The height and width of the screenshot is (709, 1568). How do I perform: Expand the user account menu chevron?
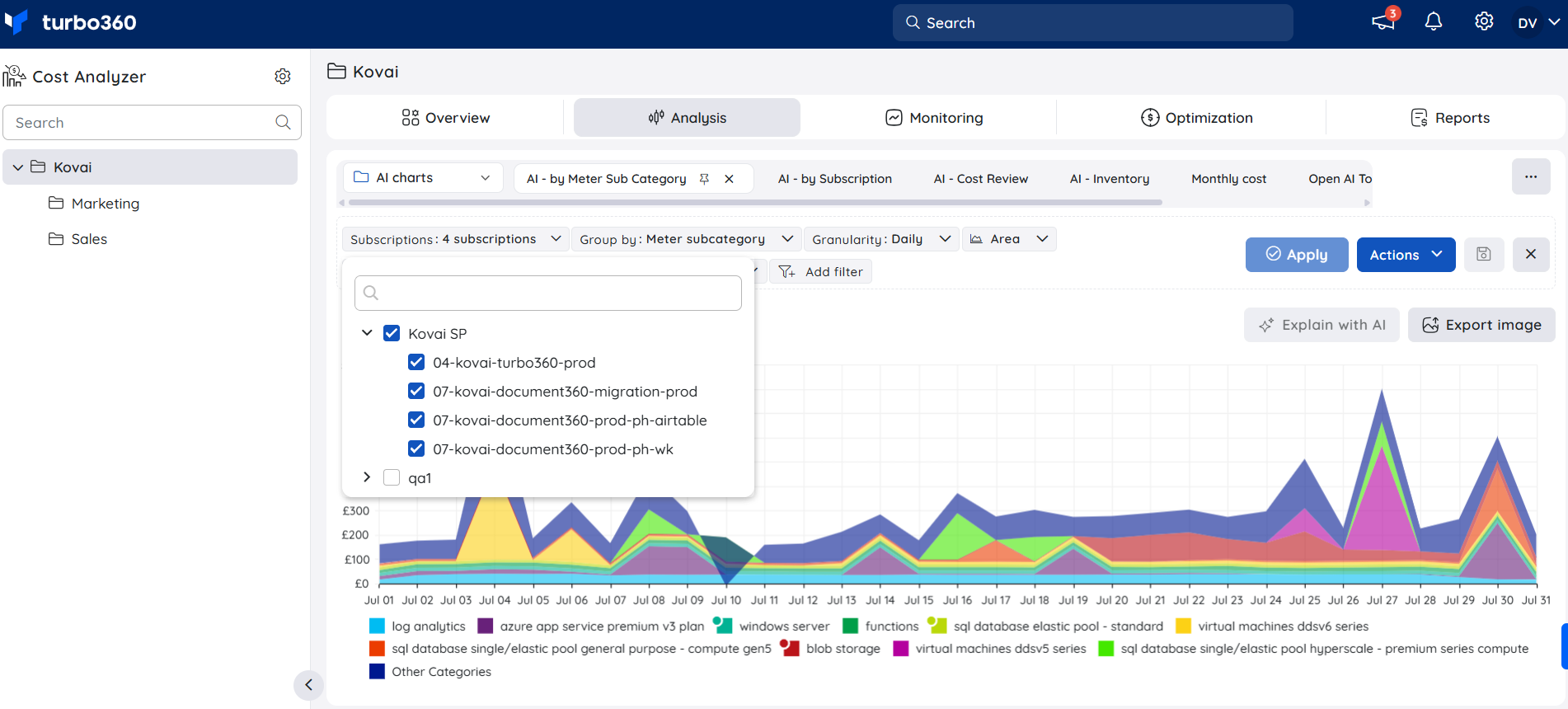pyautogui.click(x=1554, y=22)
